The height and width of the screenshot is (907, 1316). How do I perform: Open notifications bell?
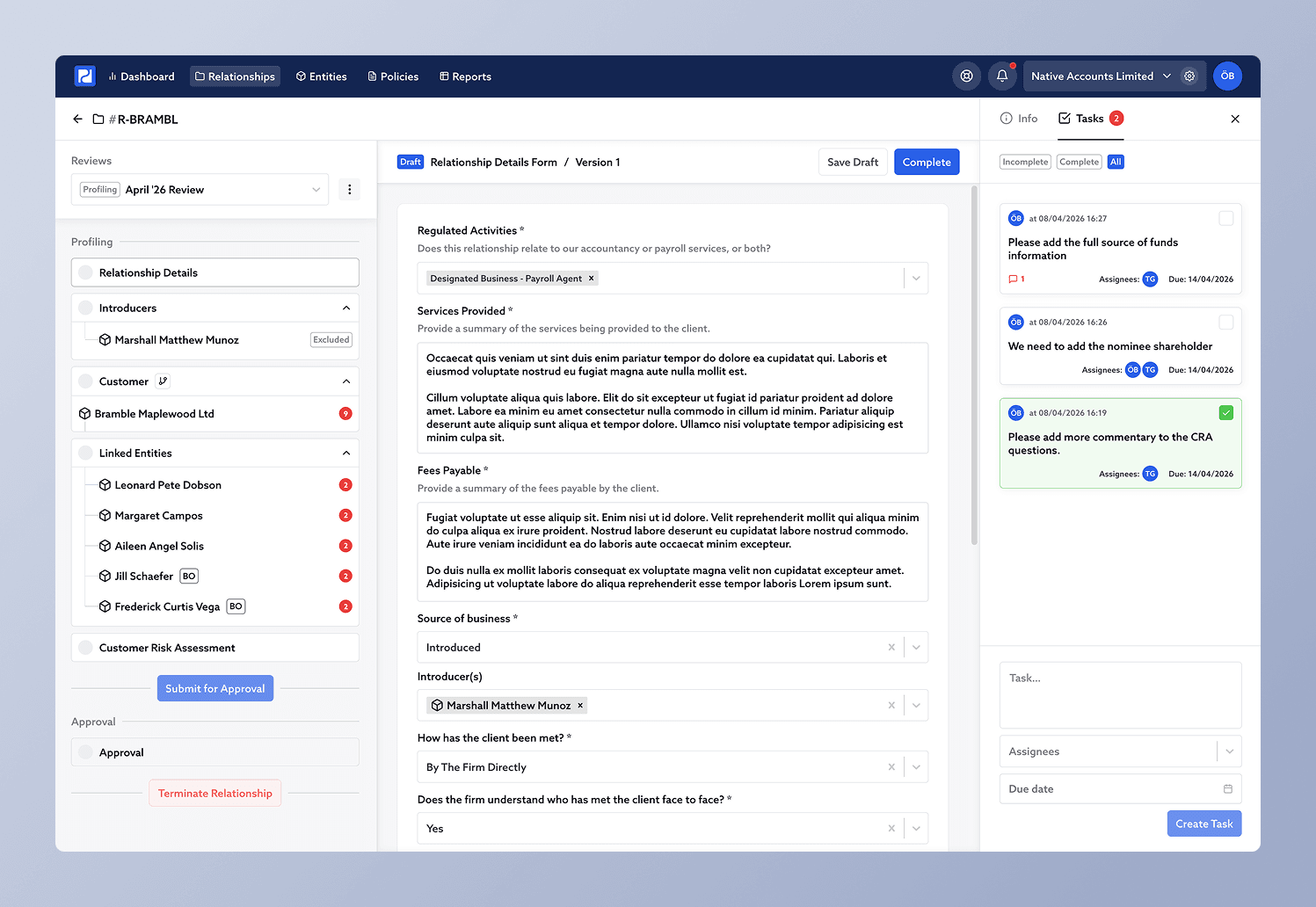pyautogui.click(x=1002, y=76)
